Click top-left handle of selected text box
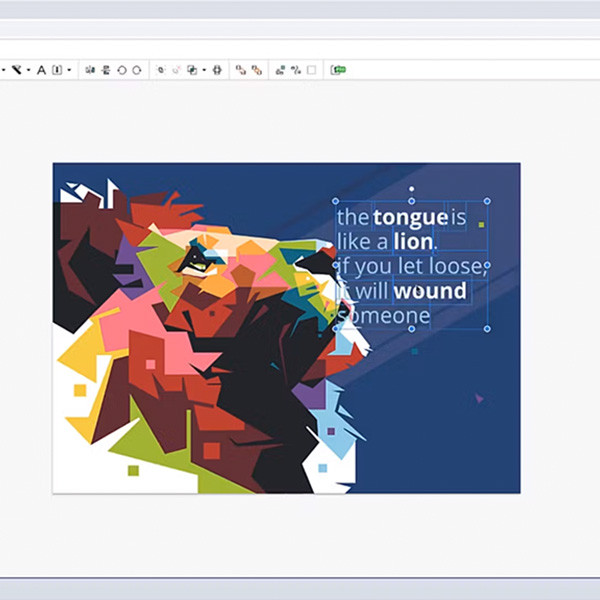 [x=336, y=201]
